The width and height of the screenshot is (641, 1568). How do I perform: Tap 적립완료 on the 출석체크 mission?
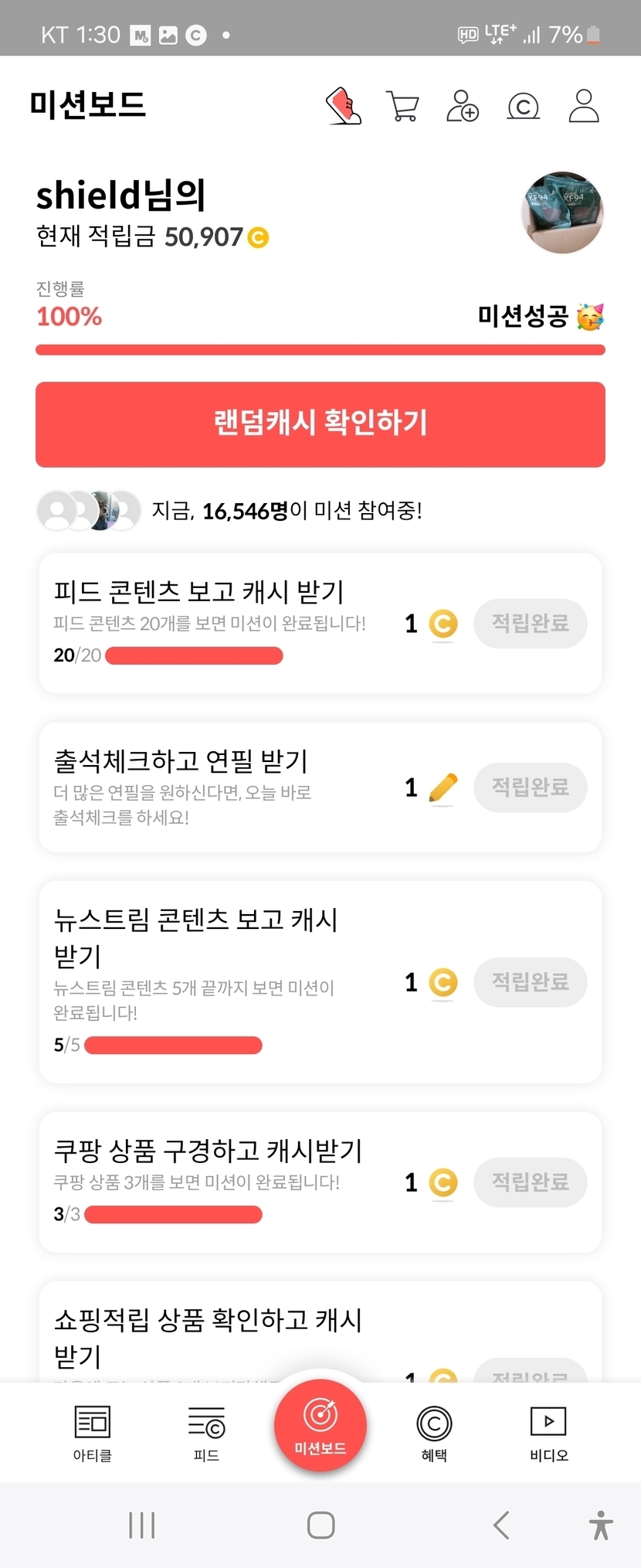(530, 787)
